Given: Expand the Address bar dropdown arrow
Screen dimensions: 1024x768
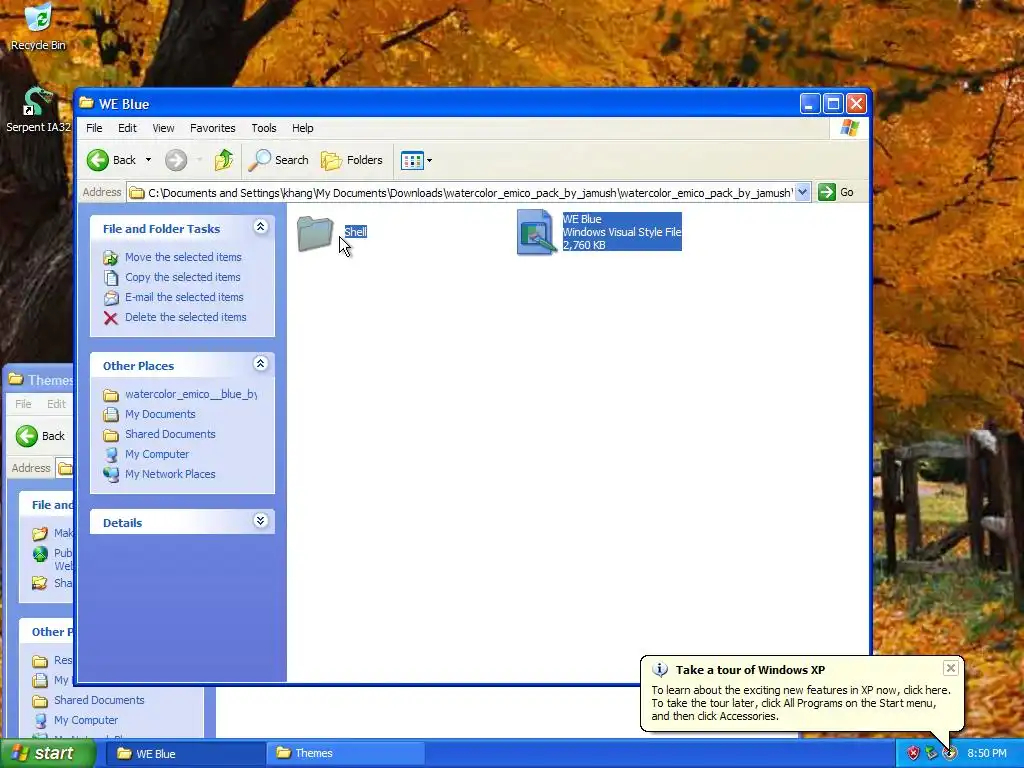Looking at the screenshot, I should 803,192.
